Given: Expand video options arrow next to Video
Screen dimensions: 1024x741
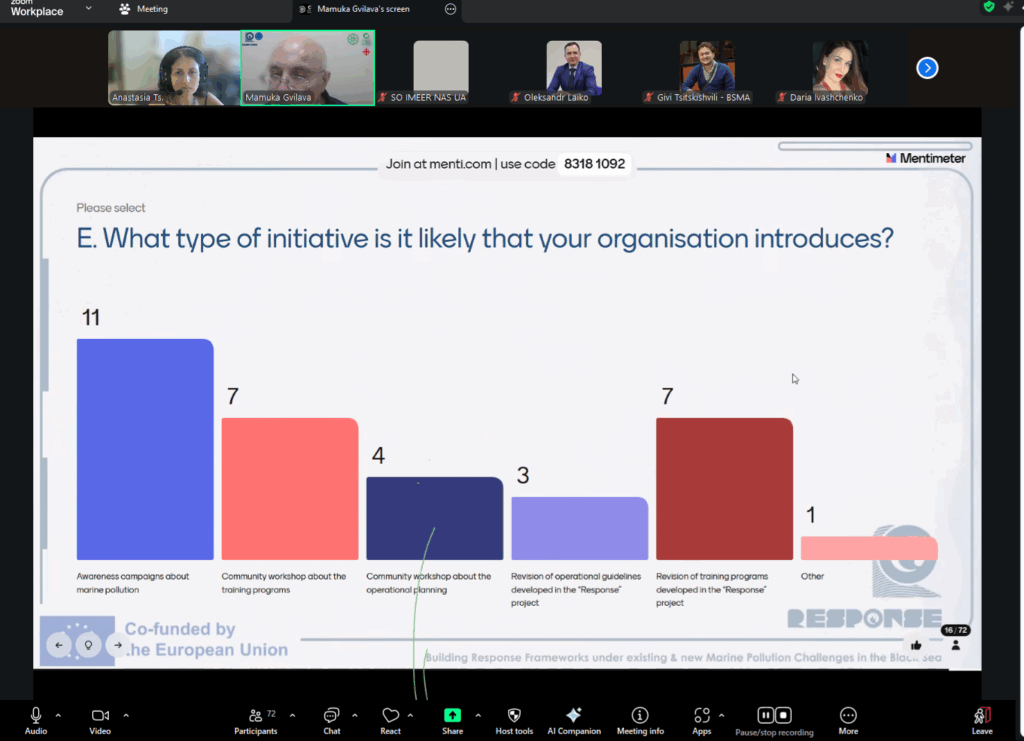Looking at the screenshot, I should pos(126,715).
